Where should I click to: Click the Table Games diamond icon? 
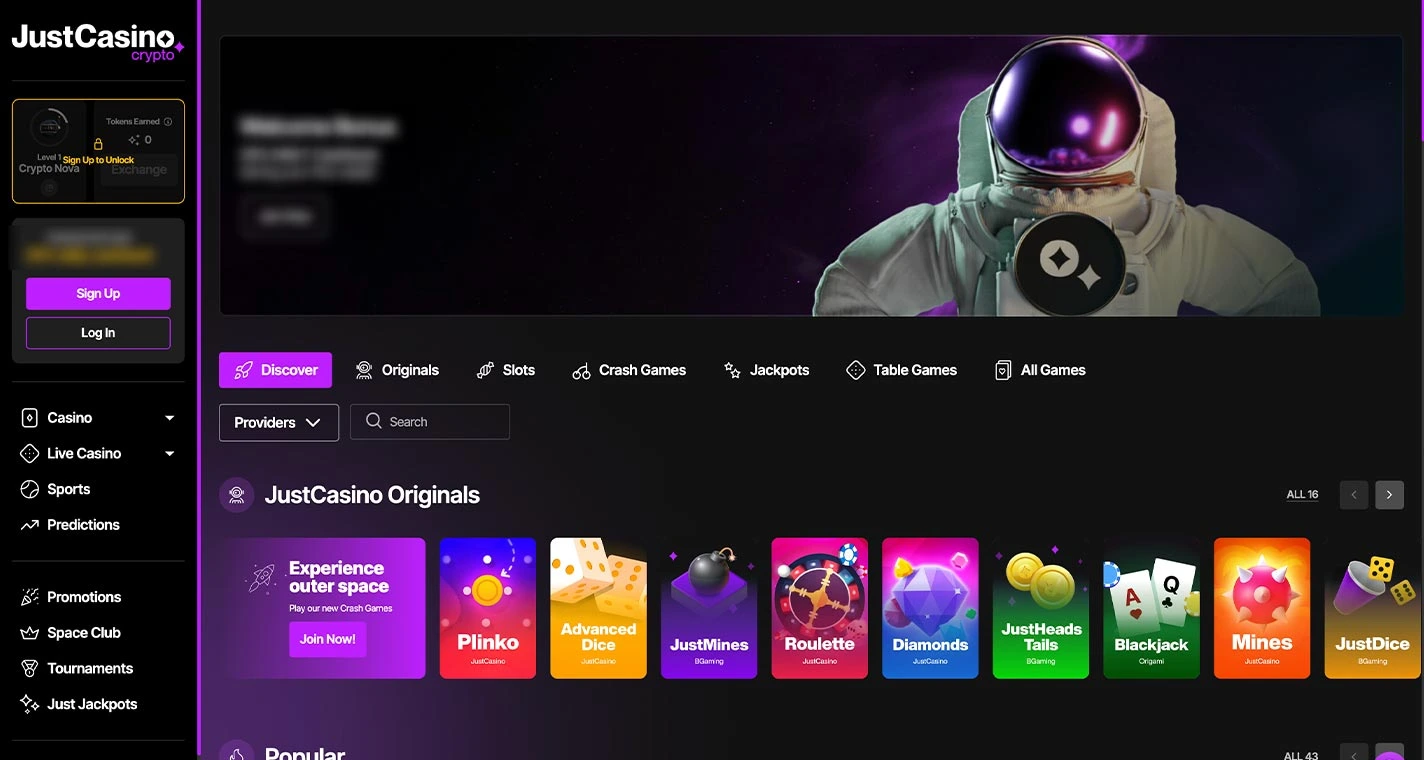click(855, 370)
